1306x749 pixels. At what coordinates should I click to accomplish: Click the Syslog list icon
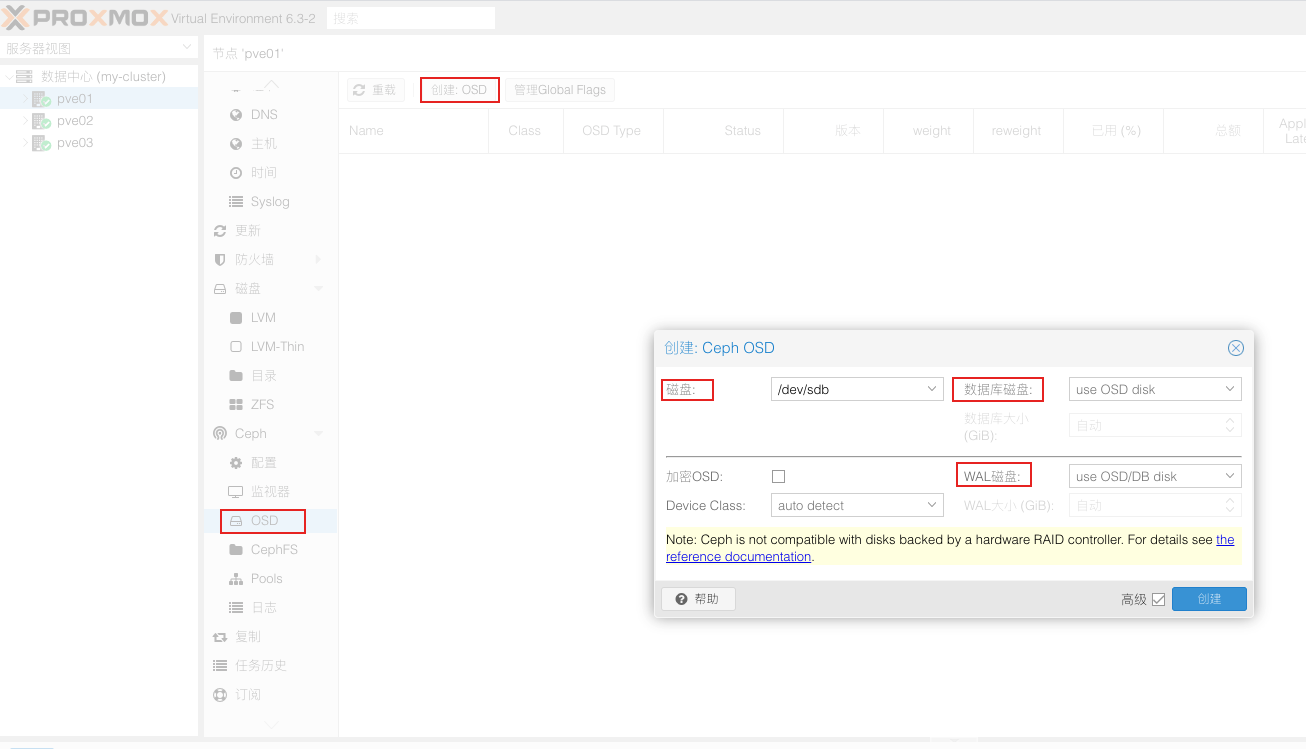[236, 202]
